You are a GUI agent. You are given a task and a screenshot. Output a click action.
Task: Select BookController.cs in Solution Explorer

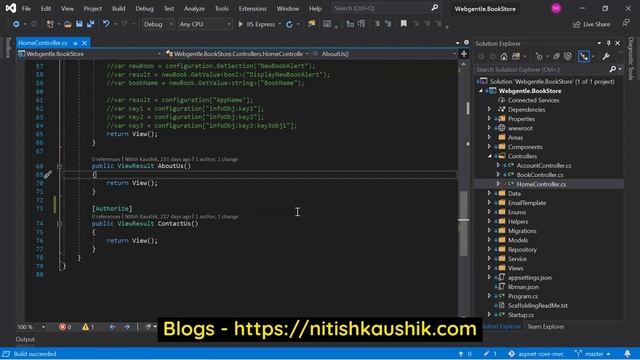tap(540, 175)
